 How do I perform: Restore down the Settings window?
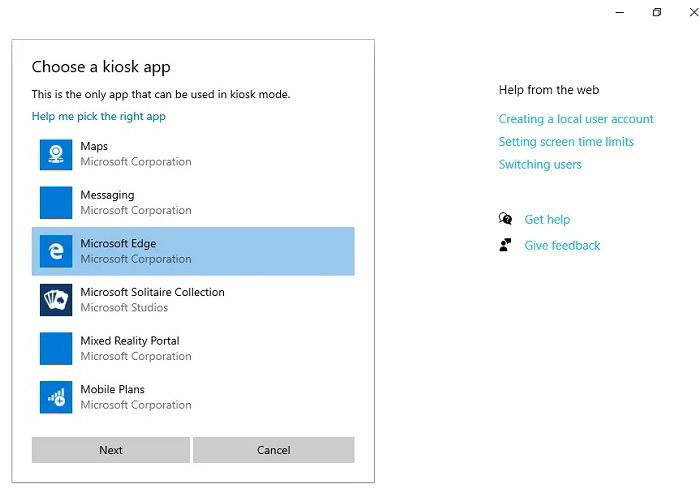pos(657,13)
